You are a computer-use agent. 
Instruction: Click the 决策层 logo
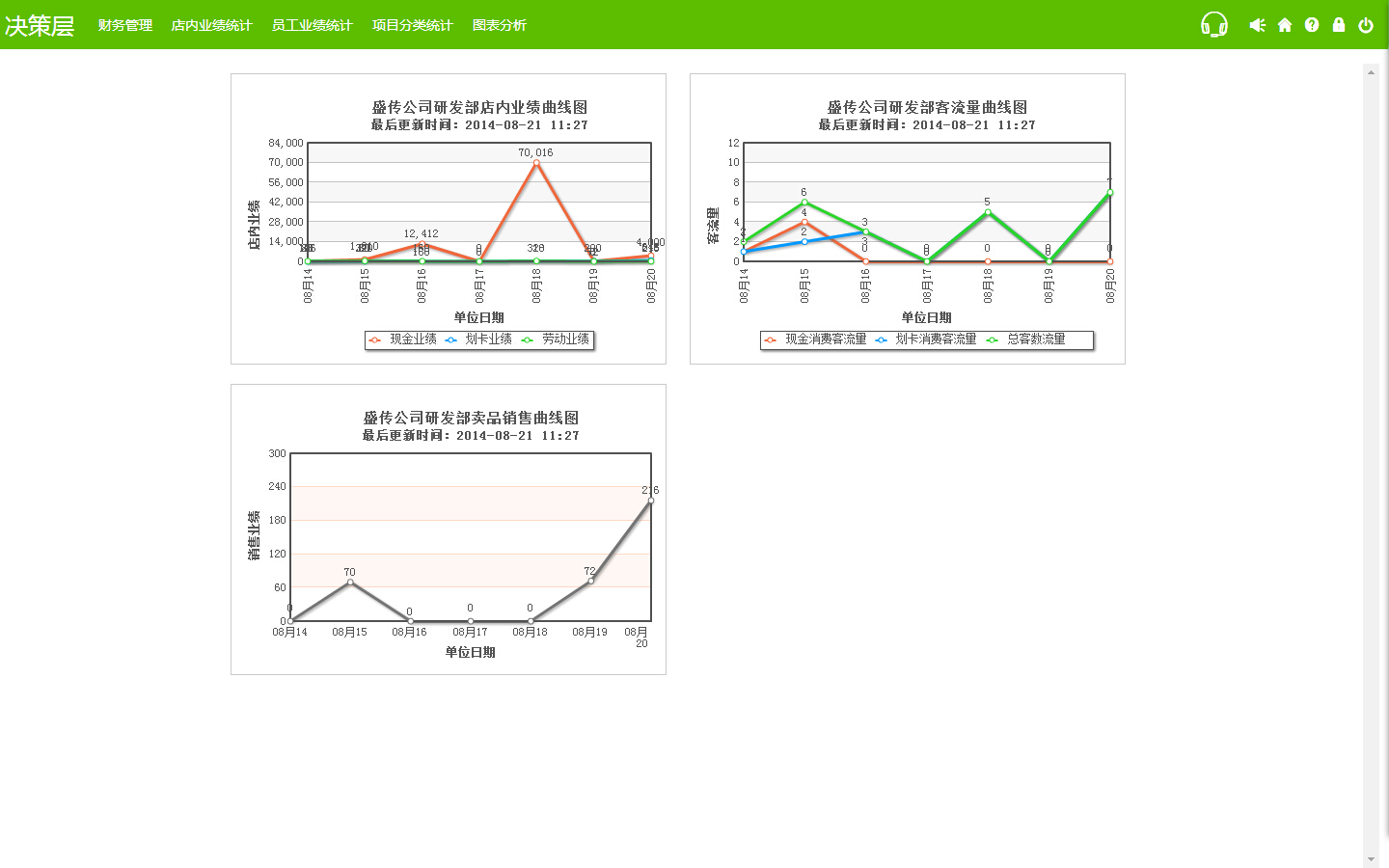40,25
